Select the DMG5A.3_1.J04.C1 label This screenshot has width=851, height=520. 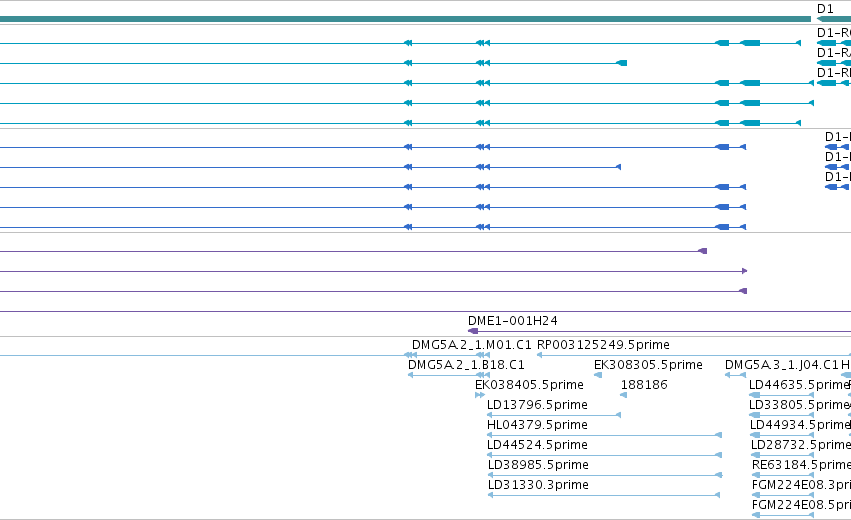782,365
